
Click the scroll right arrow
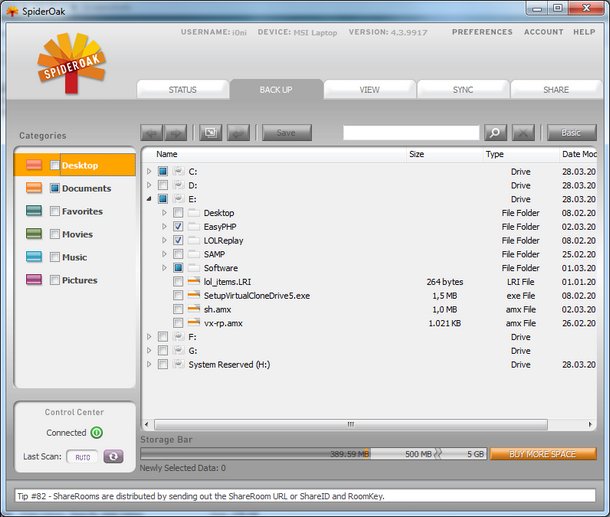click(590, 424)
